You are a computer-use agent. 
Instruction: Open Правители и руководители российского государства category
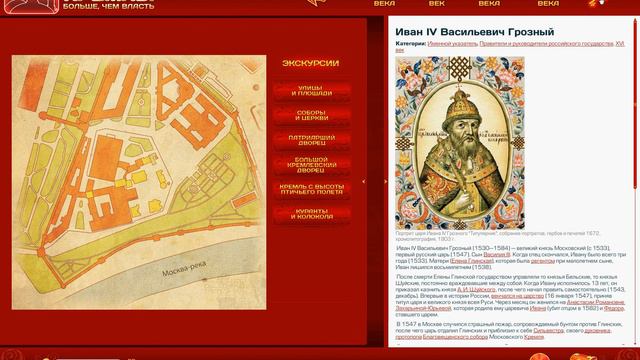tap(546, 44)
